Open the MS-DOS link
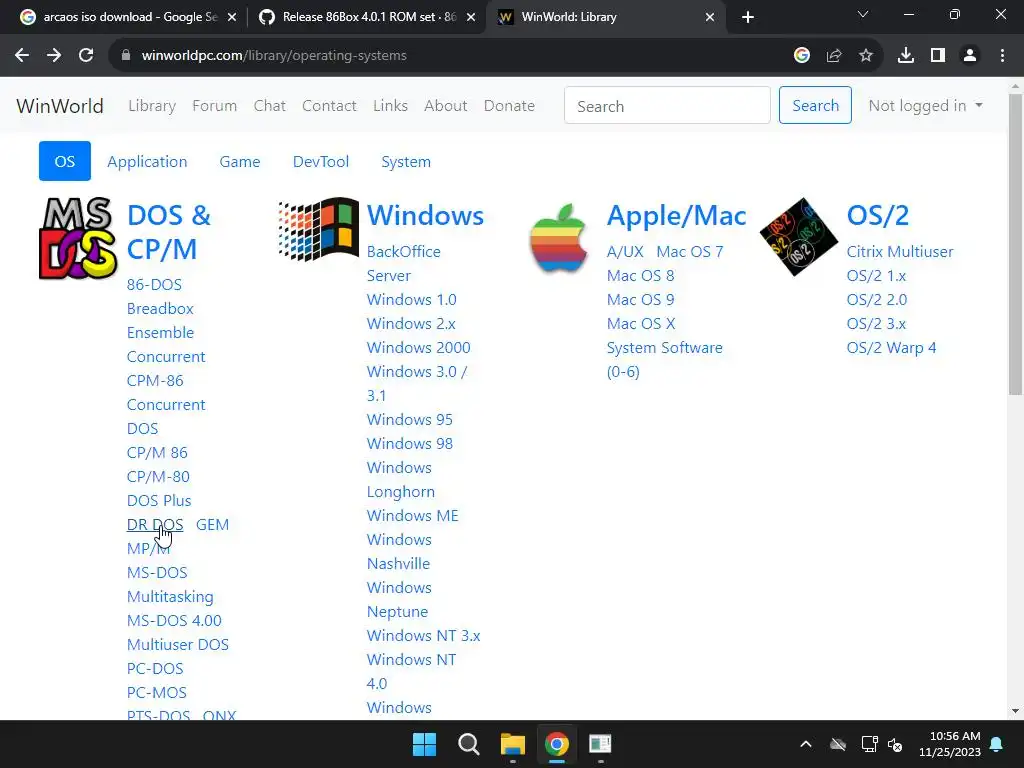This screenshot has width=1024, height=768. point(157,572)
